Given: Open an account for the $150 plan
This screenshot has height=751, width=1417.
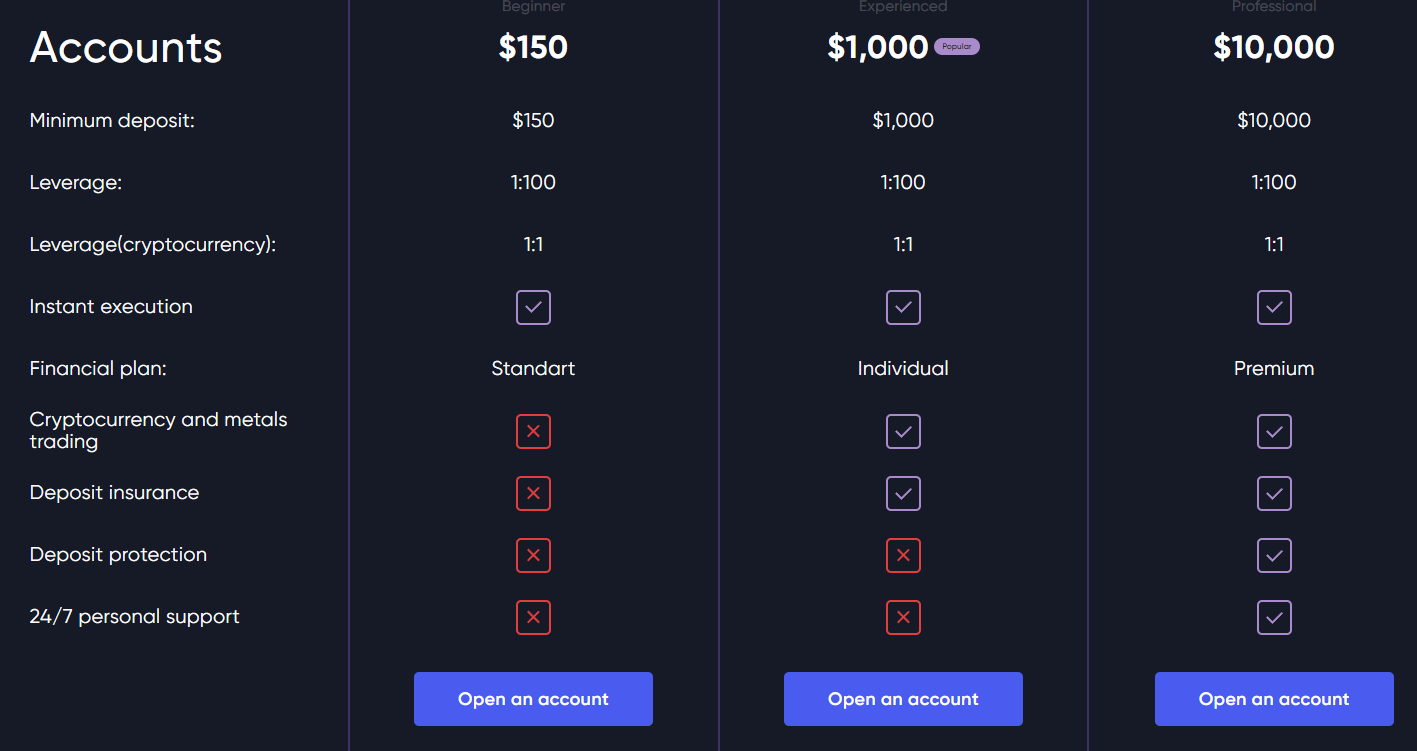Looking at the screenshot, I should (533, 699).
